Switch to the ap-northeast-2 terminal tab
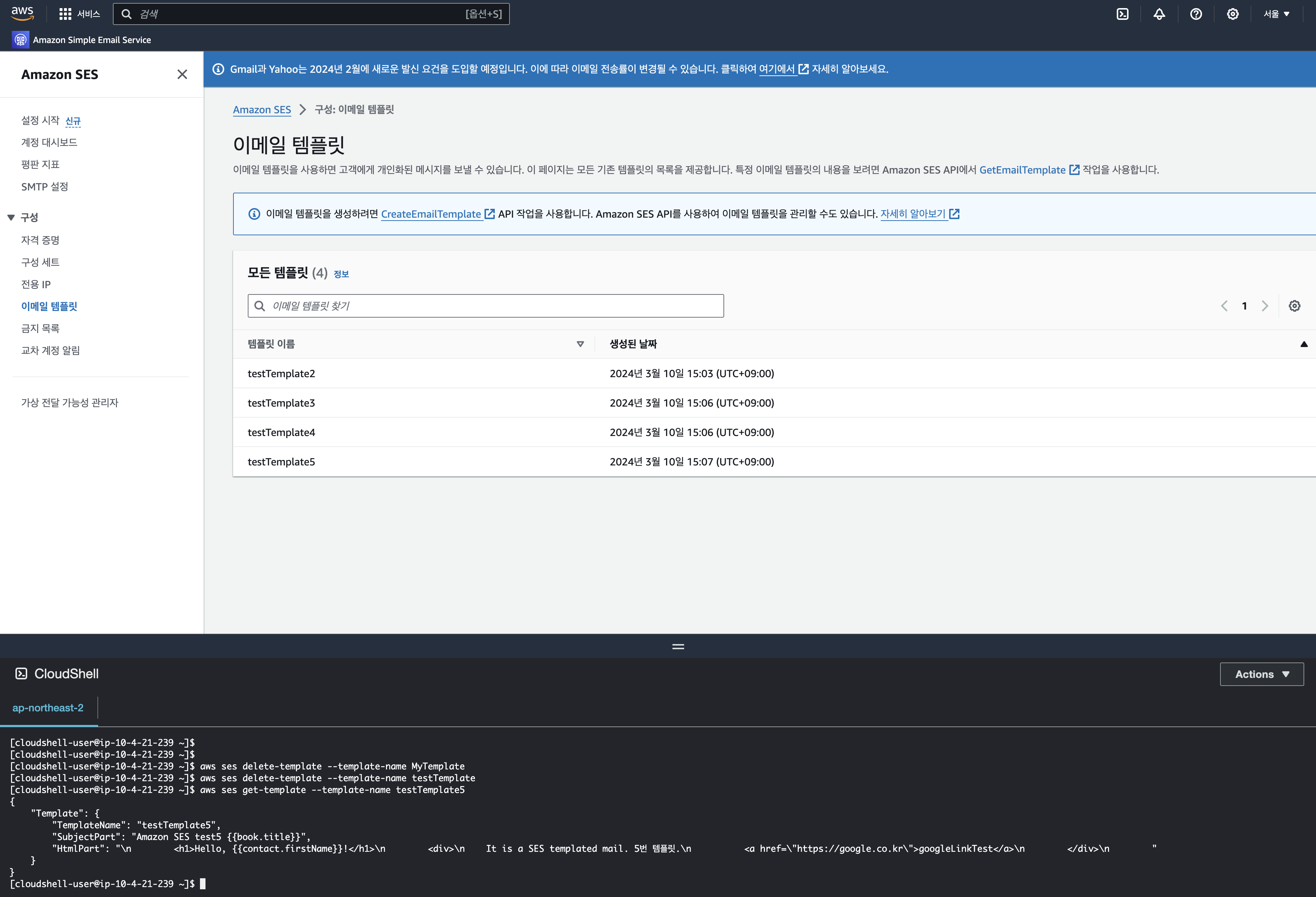1316x897 pixels. 48,708
